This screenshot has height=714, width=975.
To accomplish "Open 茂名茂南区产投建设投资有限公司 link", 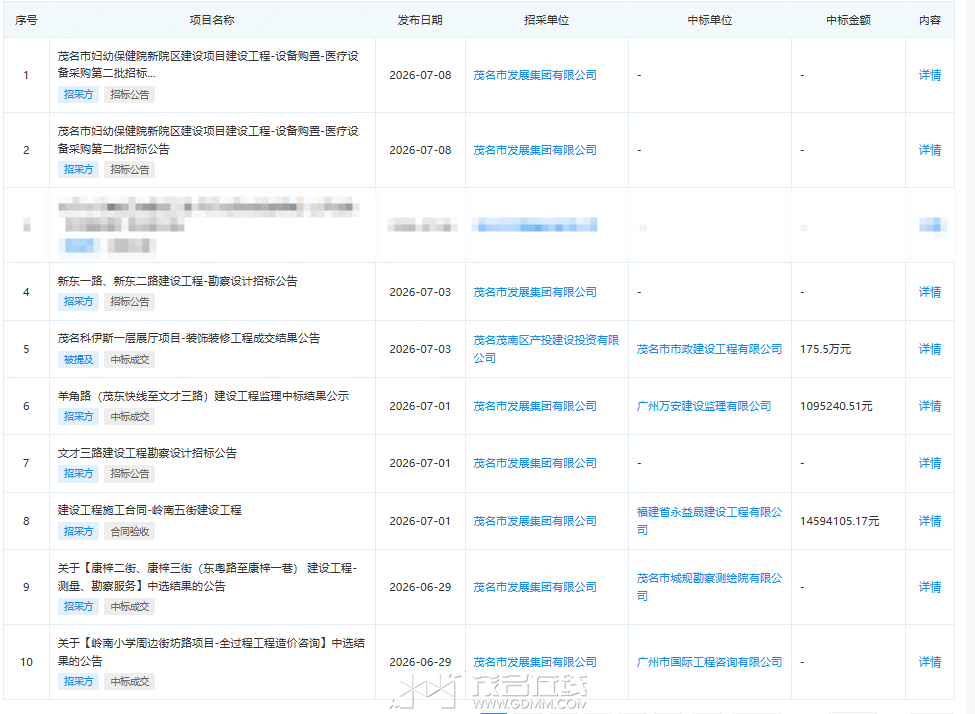I will click(546, 349).
